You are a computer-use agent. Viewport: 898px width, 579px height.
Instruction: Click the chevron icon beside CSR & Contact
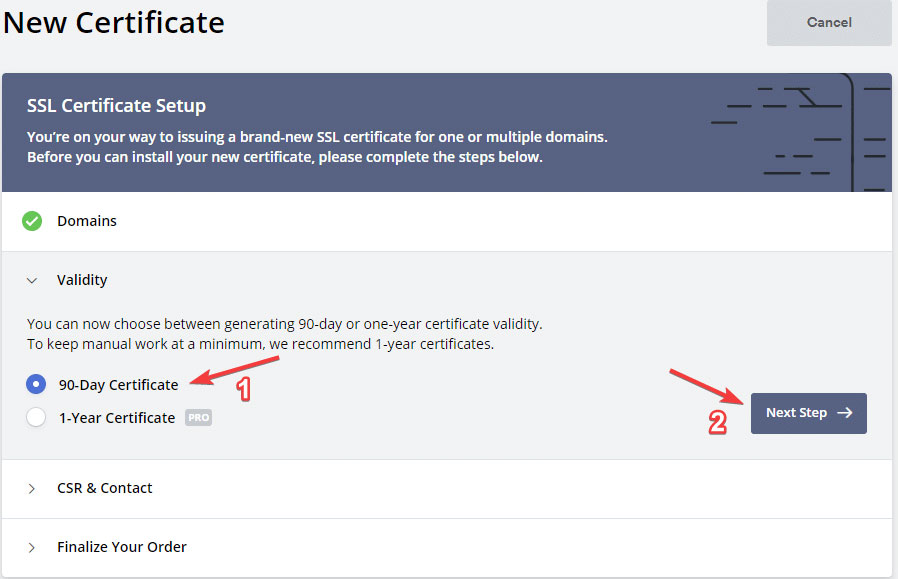[31, 488]
